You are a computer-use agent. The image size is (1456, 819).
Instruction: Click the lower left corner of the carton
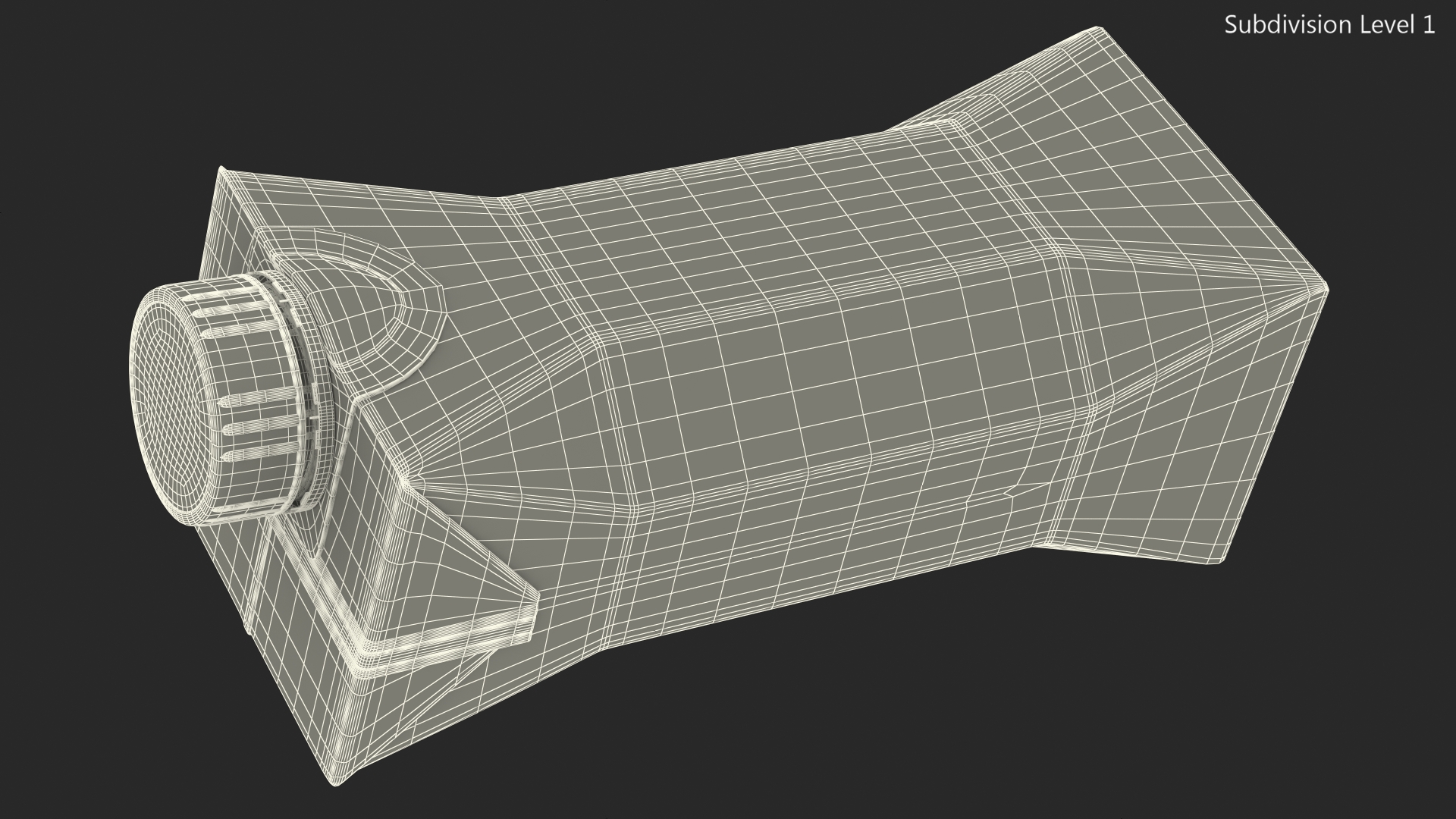[x=334, y=777]
